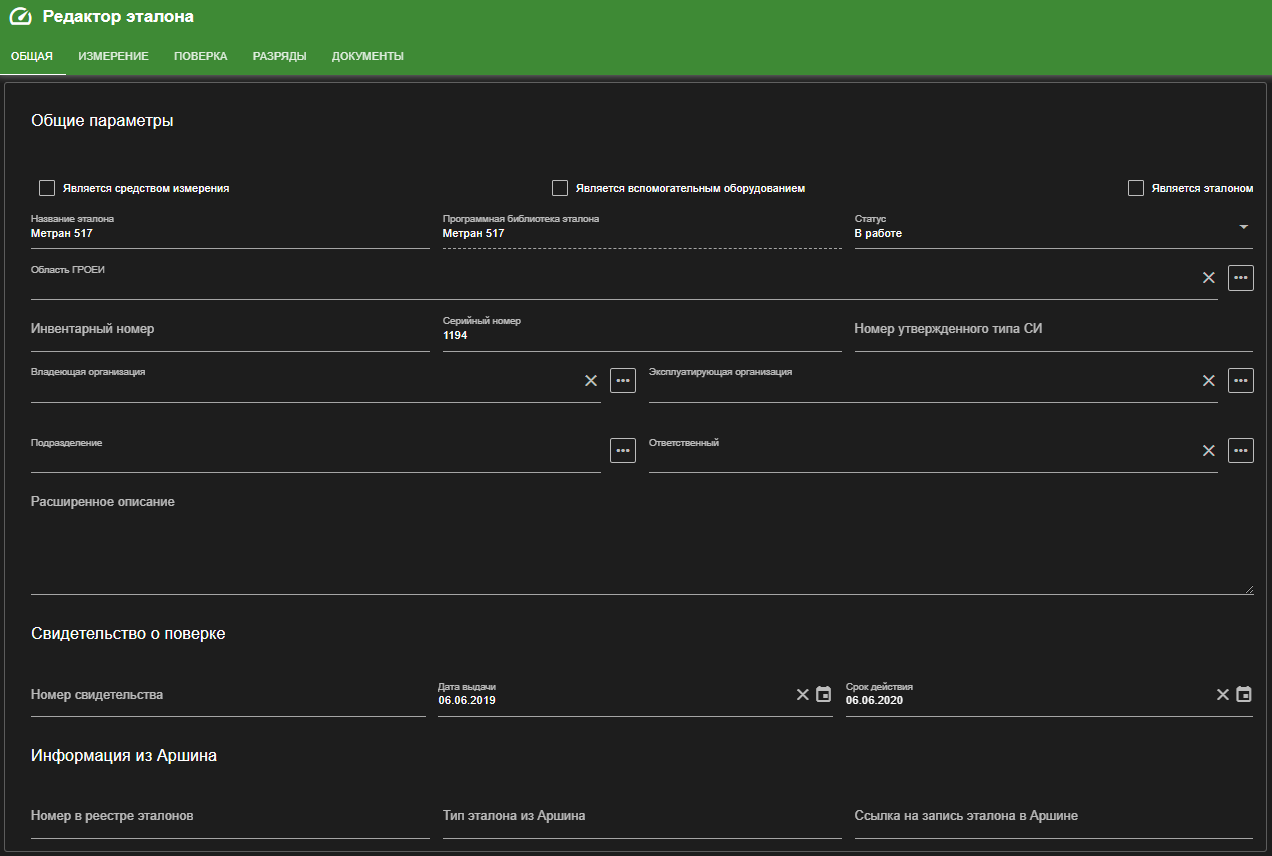Focus the Номер свидетельства input

[x=228, y=698]
